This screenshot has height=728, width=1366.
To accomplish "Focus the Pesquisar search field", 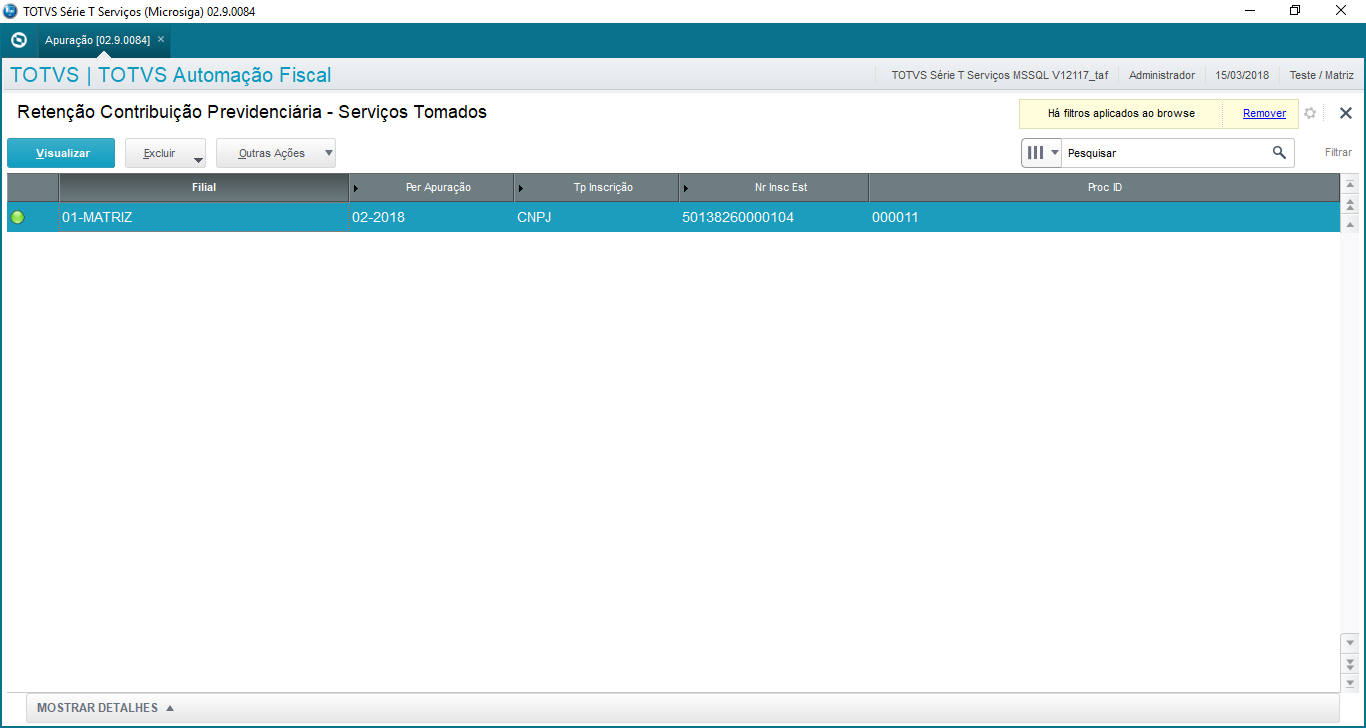I will tap(1165, 153).
